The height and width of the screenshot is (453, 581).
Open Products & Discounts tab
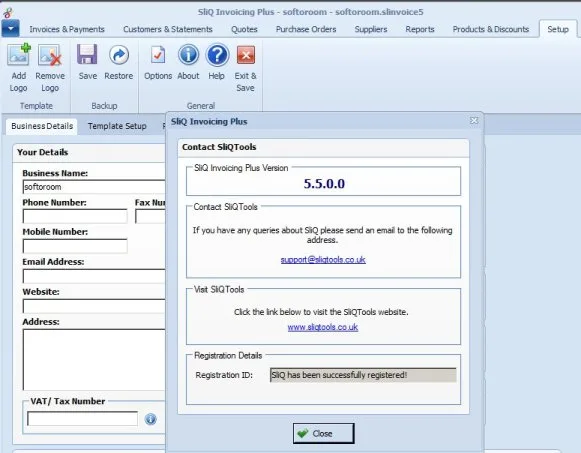(491, 29)
